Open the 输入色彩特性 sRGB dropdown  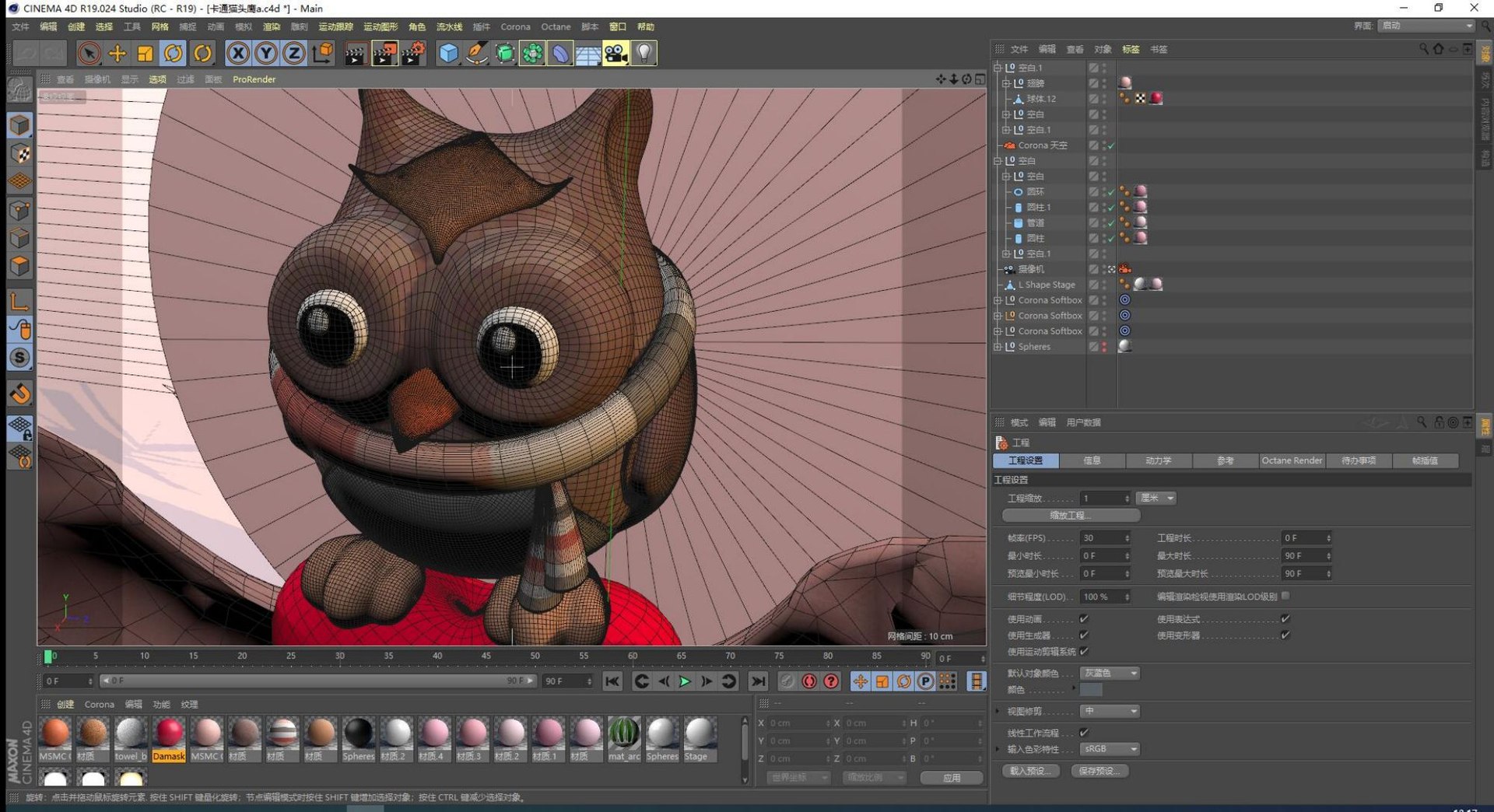[1110, 749]
